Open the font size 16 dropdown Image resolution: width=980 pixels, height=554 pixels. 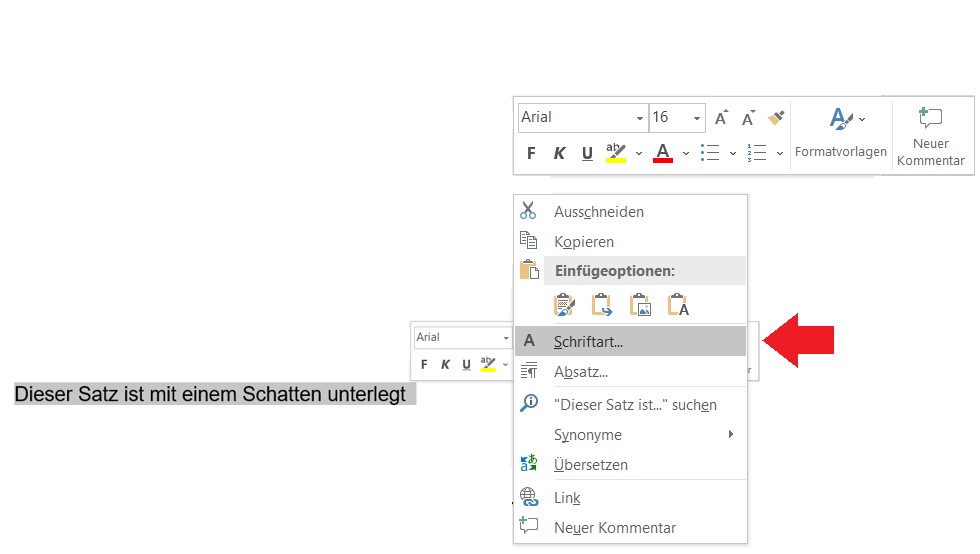click(x=697, y=118)
